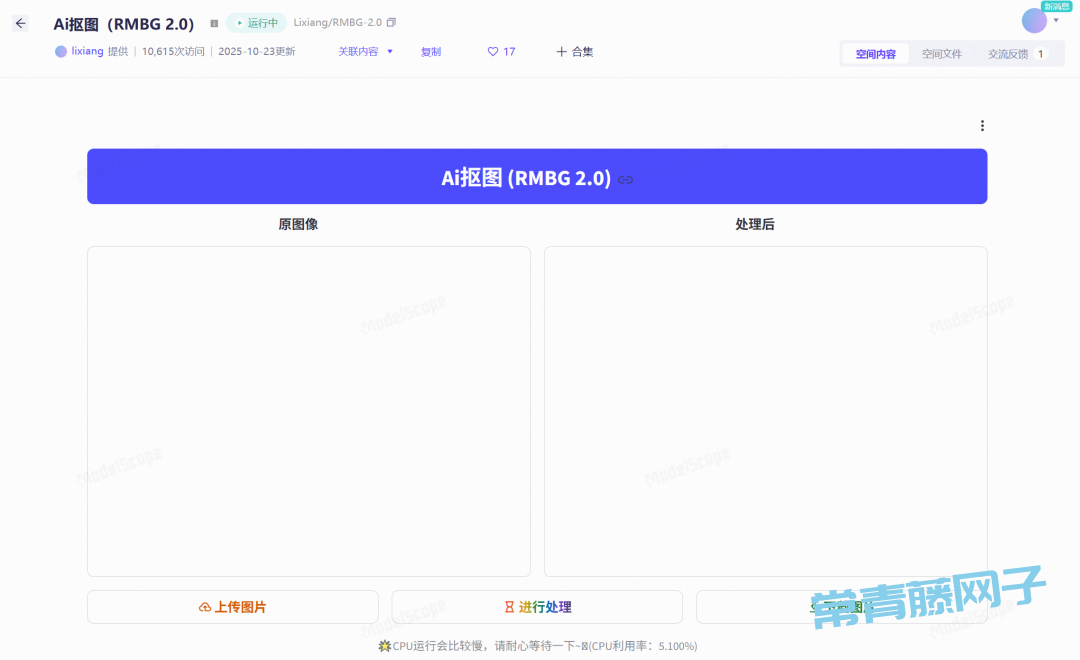Click the 上传图片 upload button
This screenshot has width=1080, height=660.
[x=233, y=607]
